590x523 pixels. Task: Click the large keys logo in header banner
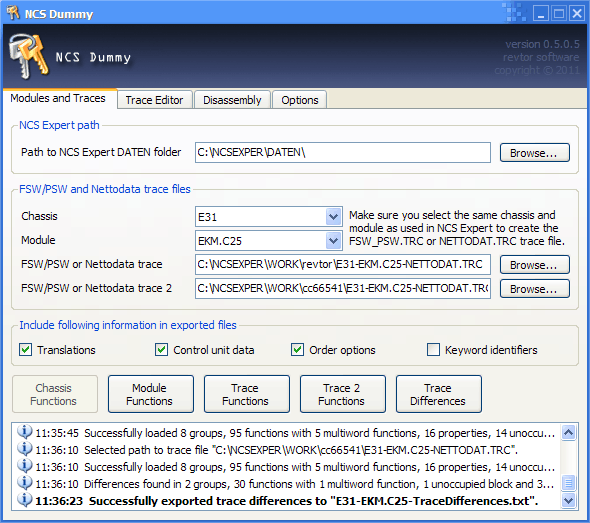click(29, 56)
